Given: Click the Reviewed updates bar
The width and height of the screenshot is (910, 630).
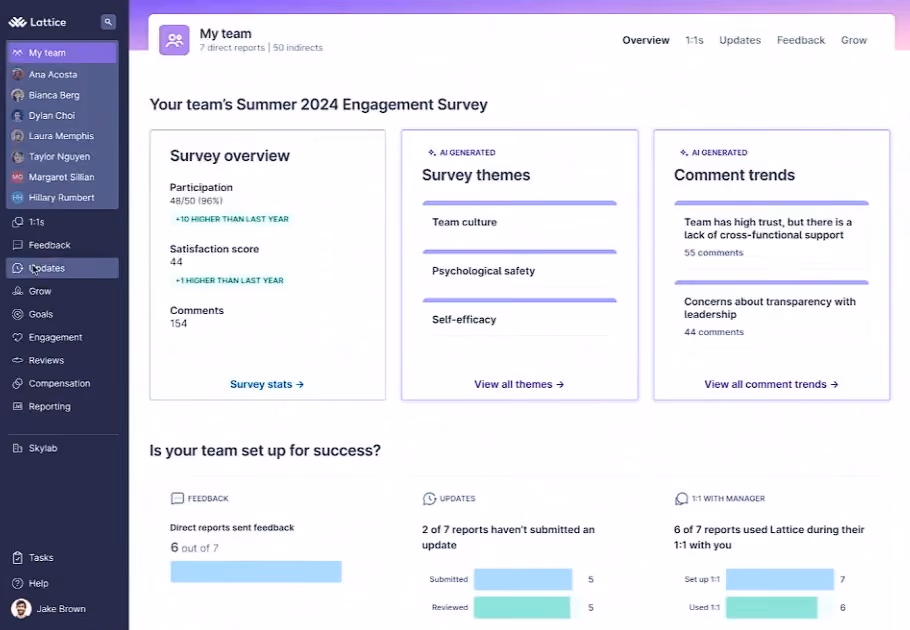Looking at the screenshot, I should [522, 607].
